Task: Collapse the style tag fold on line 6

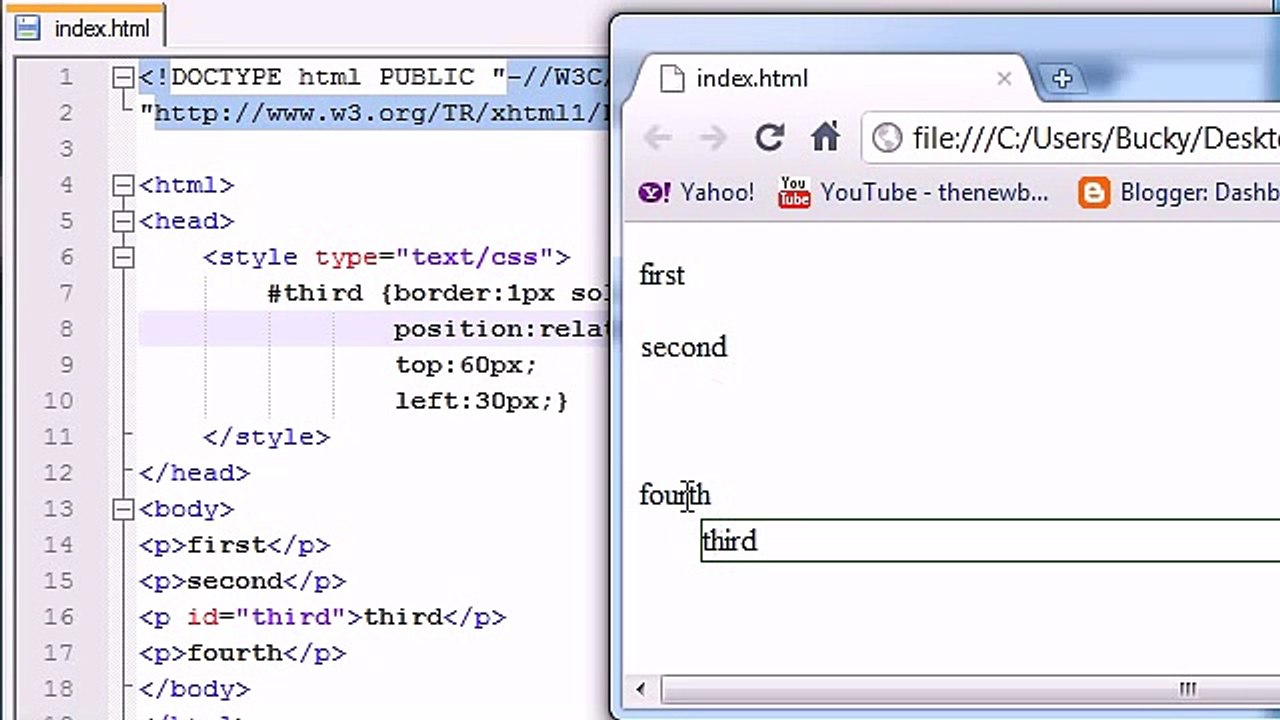Action: click(123, 257)
